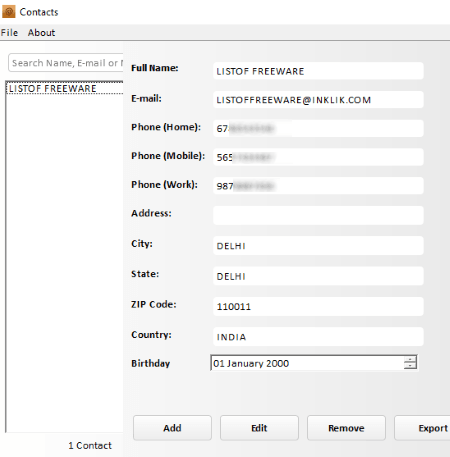Click the Country field showing INDIA
The height and width of the screenshot is (457, 450).
(x=318, y=337)
